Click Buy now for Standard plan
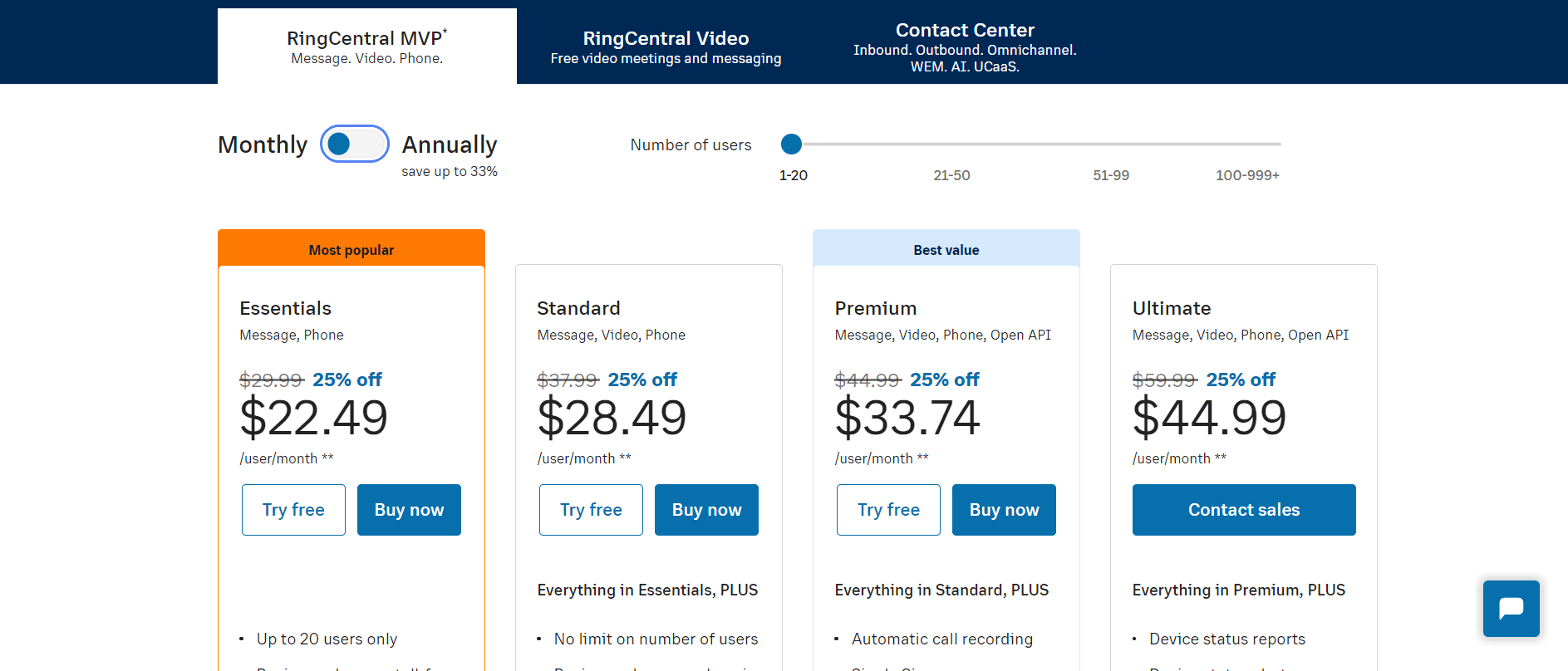Viewport: 1568px width, 671px height. pyautogui.click(x=706, y=510)
